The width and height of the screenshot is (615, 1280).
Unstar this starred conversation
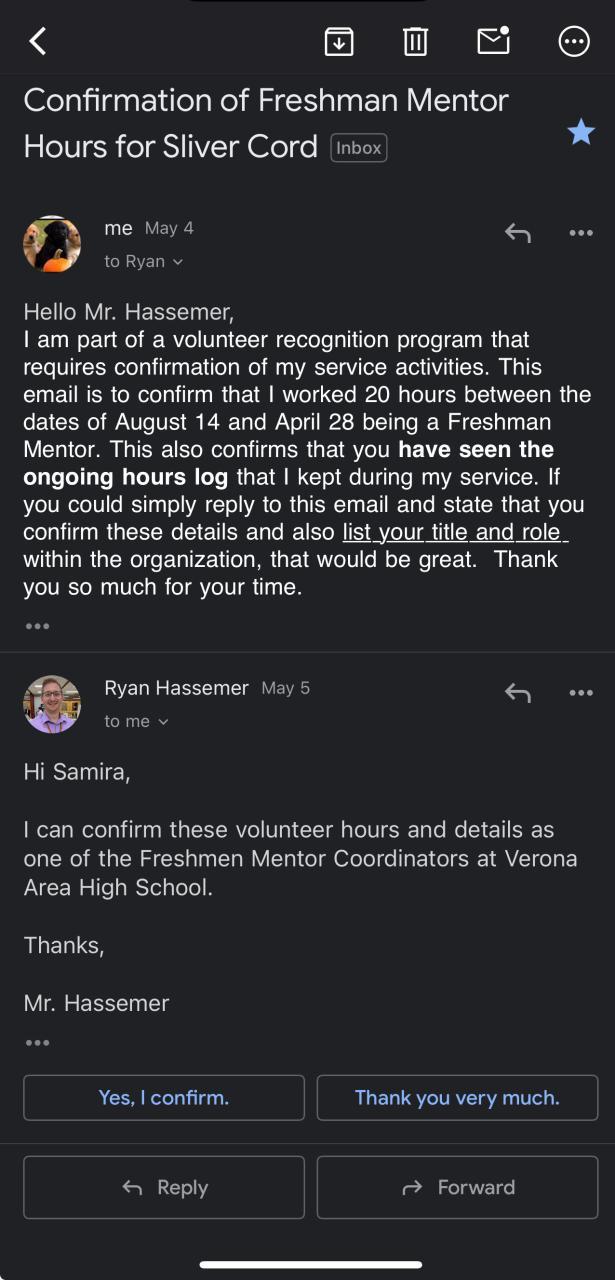pyautogui.click(x=581, y=132)
